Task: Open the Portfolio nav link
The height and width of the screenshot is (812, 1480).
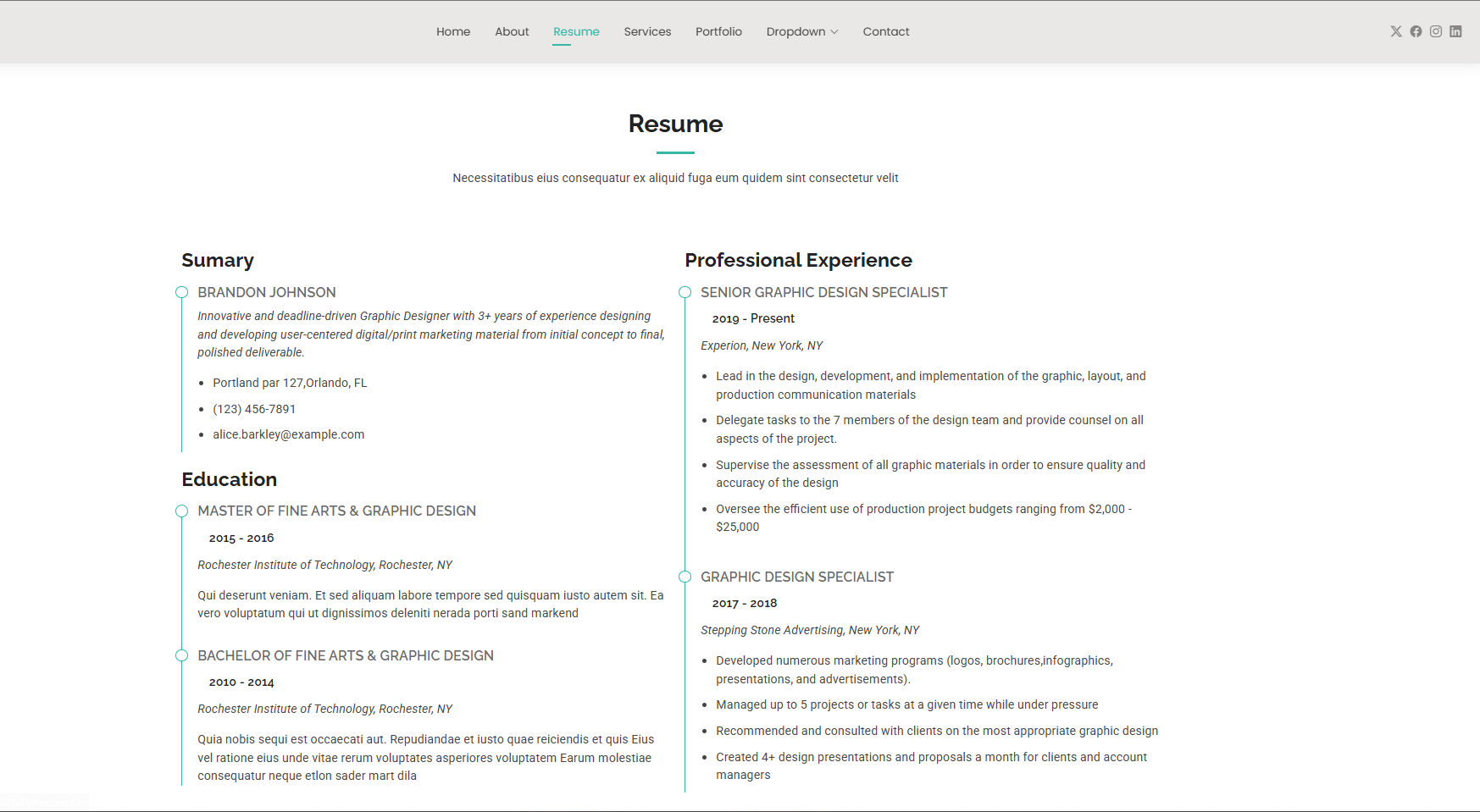Action: [718, 31]
